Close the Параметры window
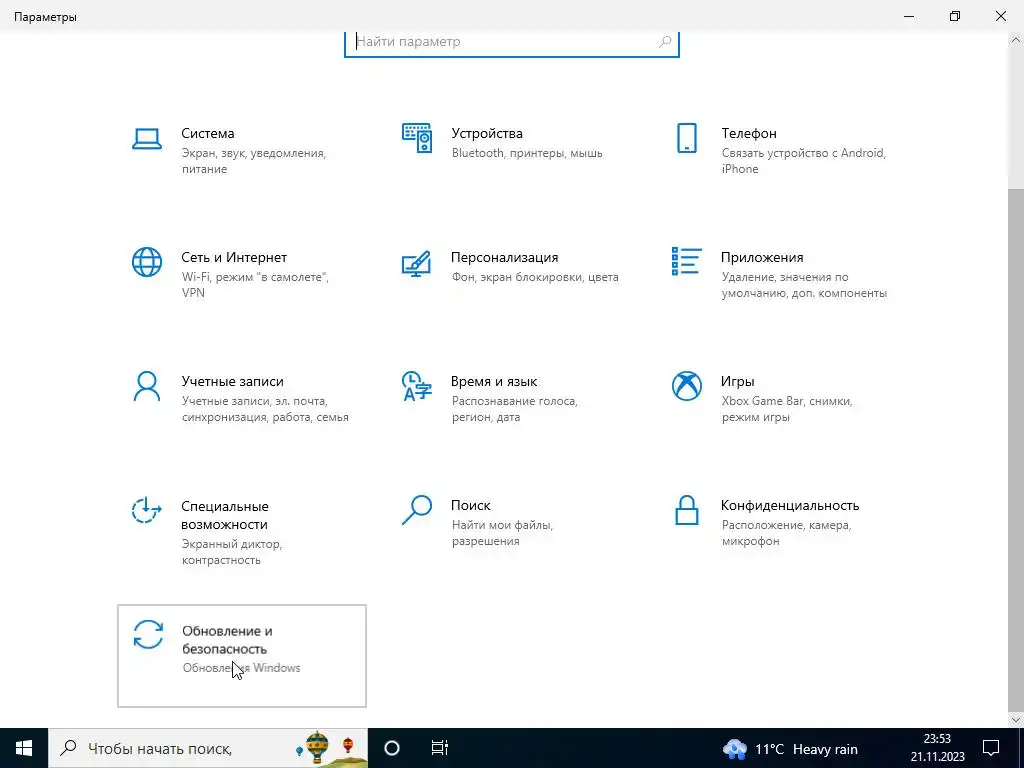 click(x=1000, y=16)
